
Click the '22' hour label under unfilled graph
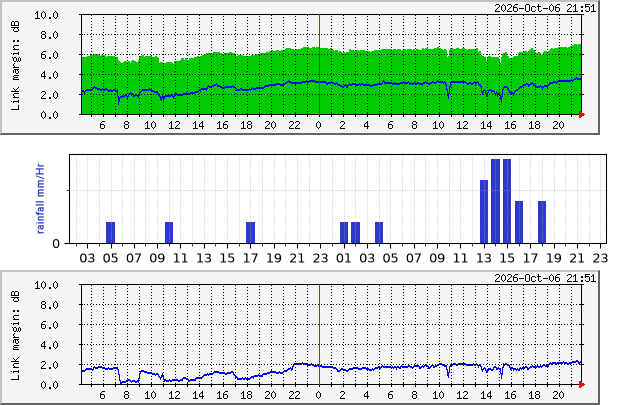pyautogui.click(x=295, y=395)
